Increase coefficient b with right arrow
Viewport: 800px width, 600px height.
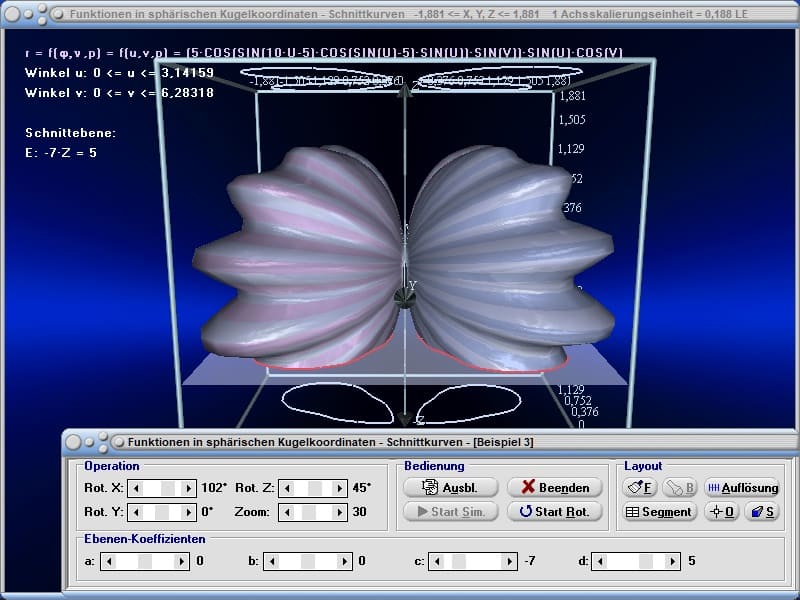[344, 561]
